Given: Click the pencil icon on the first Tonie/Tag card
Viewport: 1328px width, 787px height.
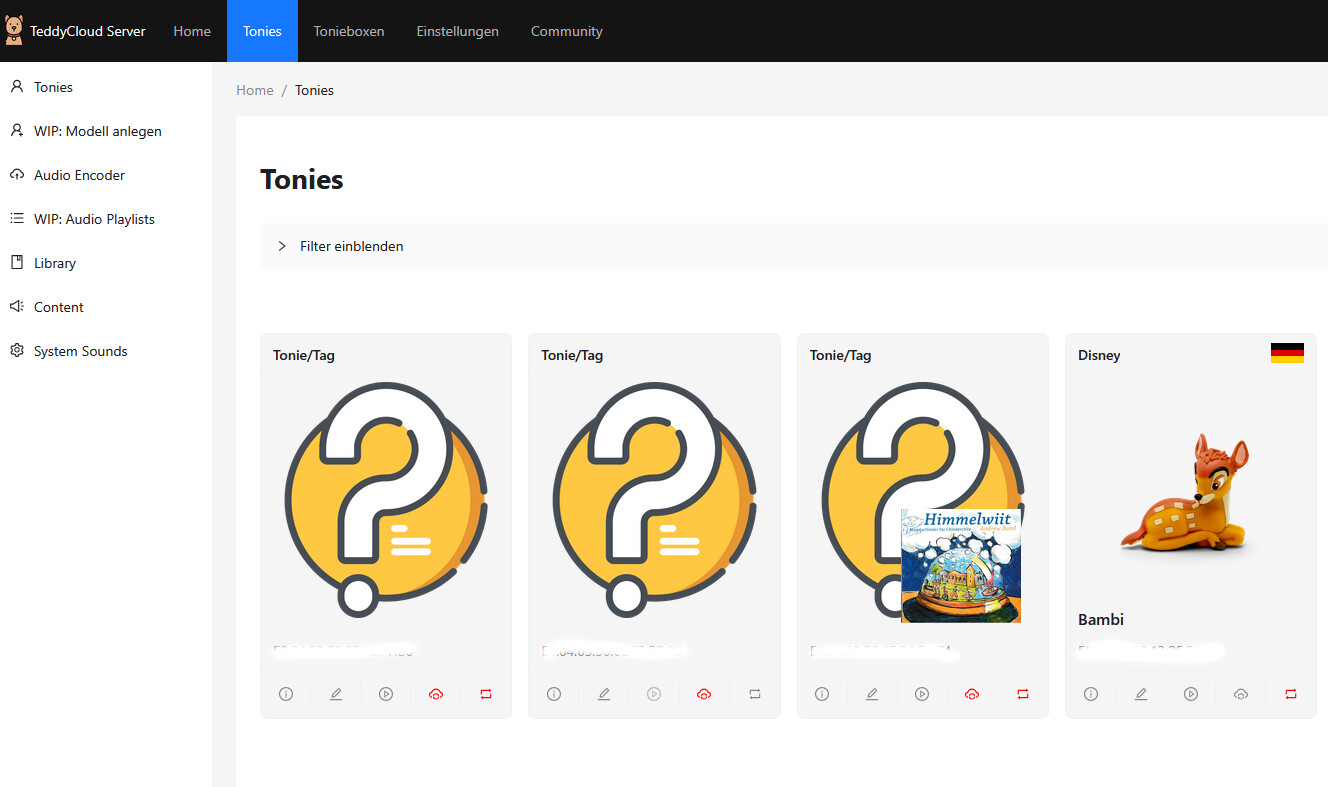Looking at the screenshot, I should click(x=336, y=694).
